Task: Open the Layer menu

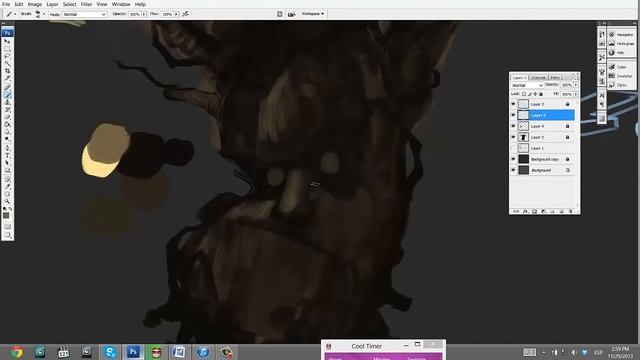Action: [x=52, y=4]
